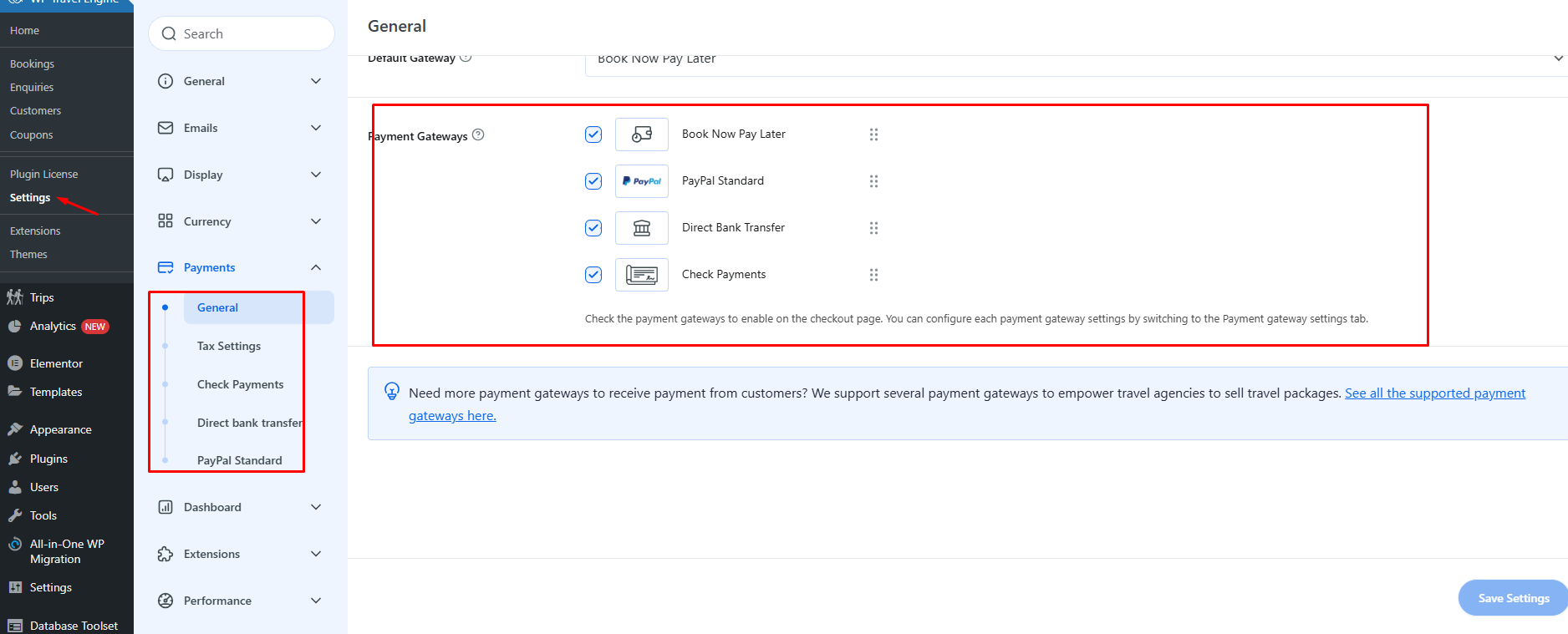Open Direct bank transfer sub-tab

pyautogui.click(x=250, y=423)
